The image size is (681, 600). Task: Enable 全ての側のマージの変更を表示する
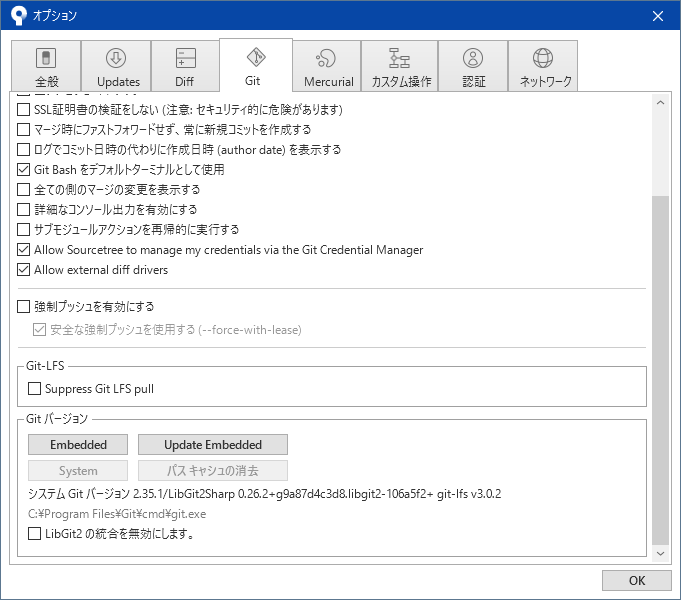[23, 189]
